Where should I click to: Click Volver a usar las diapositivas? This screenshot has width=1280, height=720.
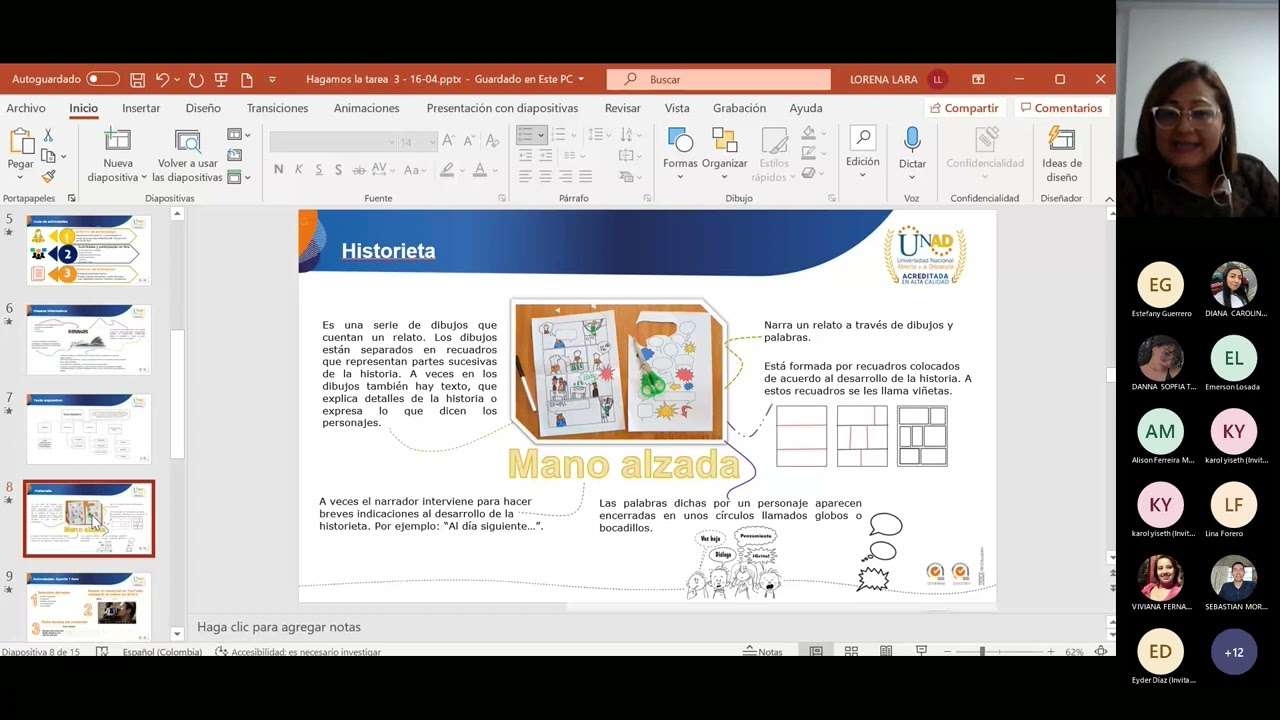[187, 157]
